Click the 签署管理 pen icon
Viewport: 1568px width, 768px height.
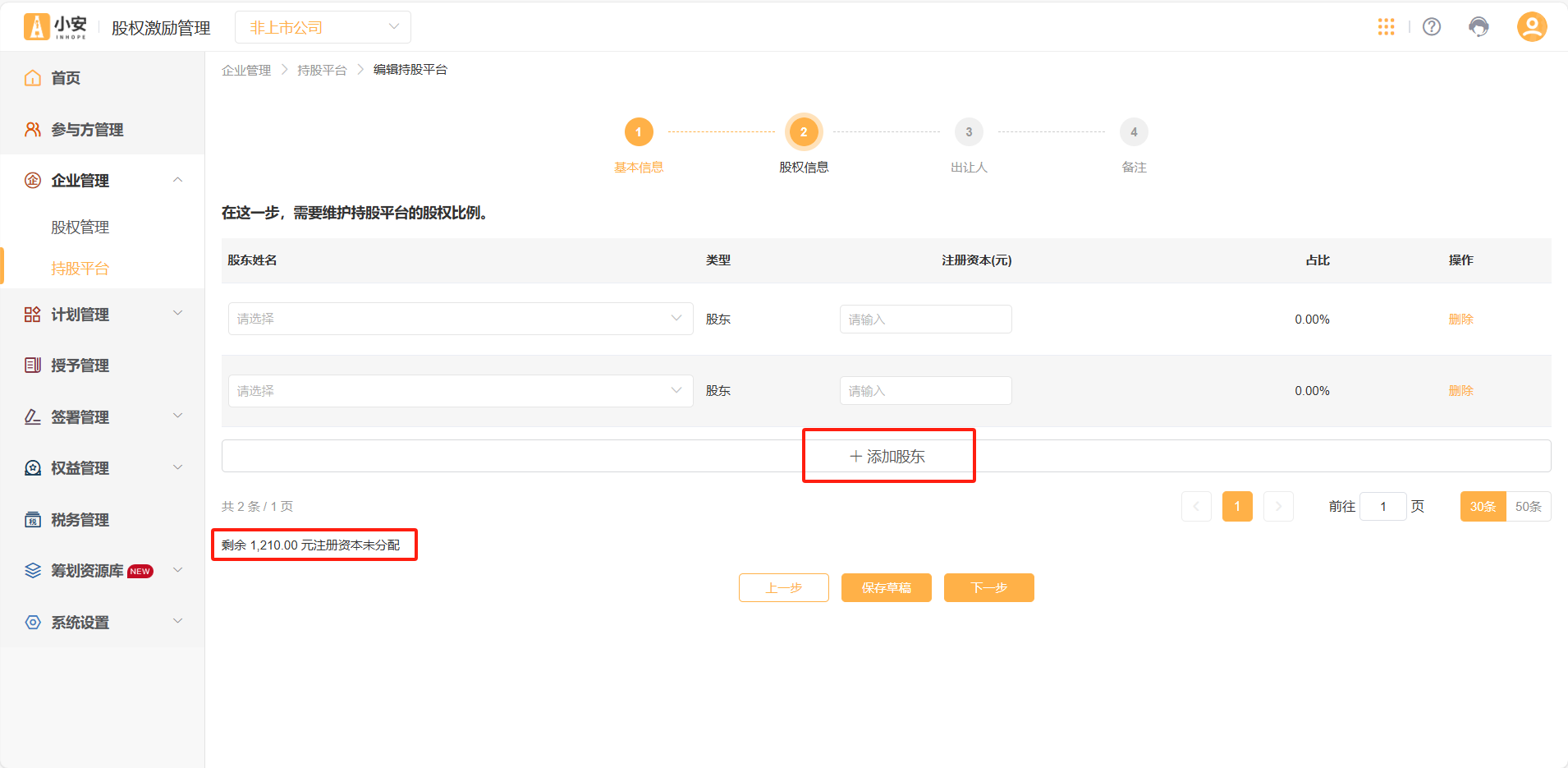tap(33, 417)
